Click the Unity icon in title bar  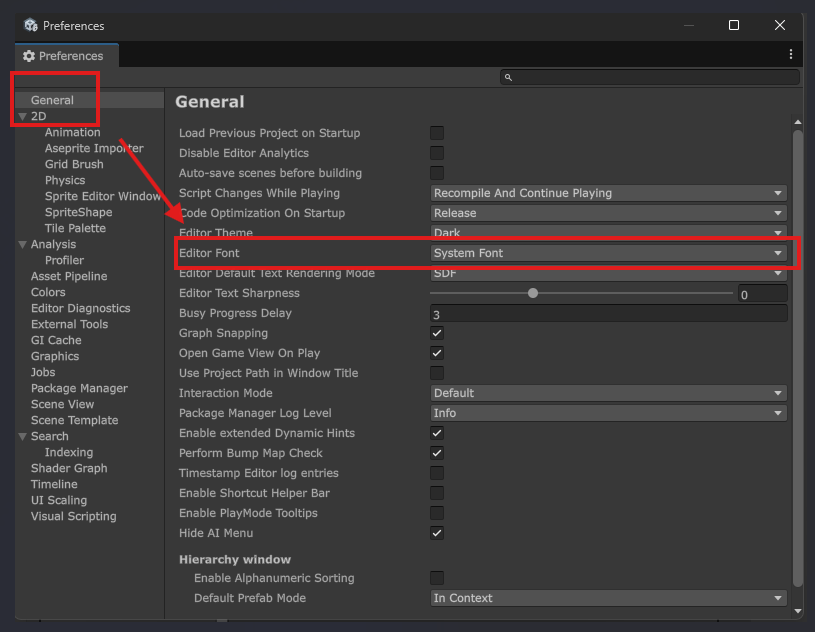(31, 25)
